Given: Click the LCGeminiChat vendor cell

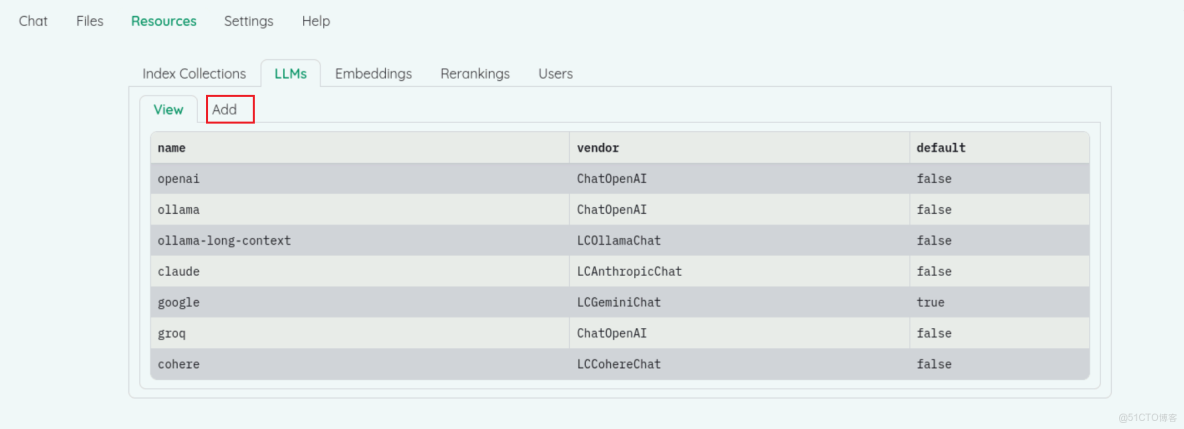Looking at the screenshot, I should point(739,302).
